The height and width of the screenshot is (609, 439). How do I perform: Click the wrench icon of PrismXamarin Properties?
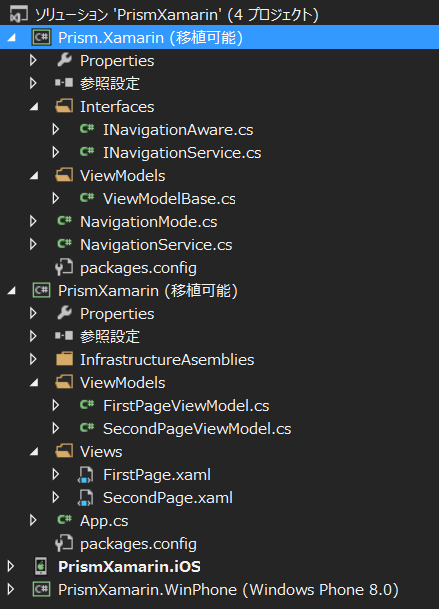[64, 313]
